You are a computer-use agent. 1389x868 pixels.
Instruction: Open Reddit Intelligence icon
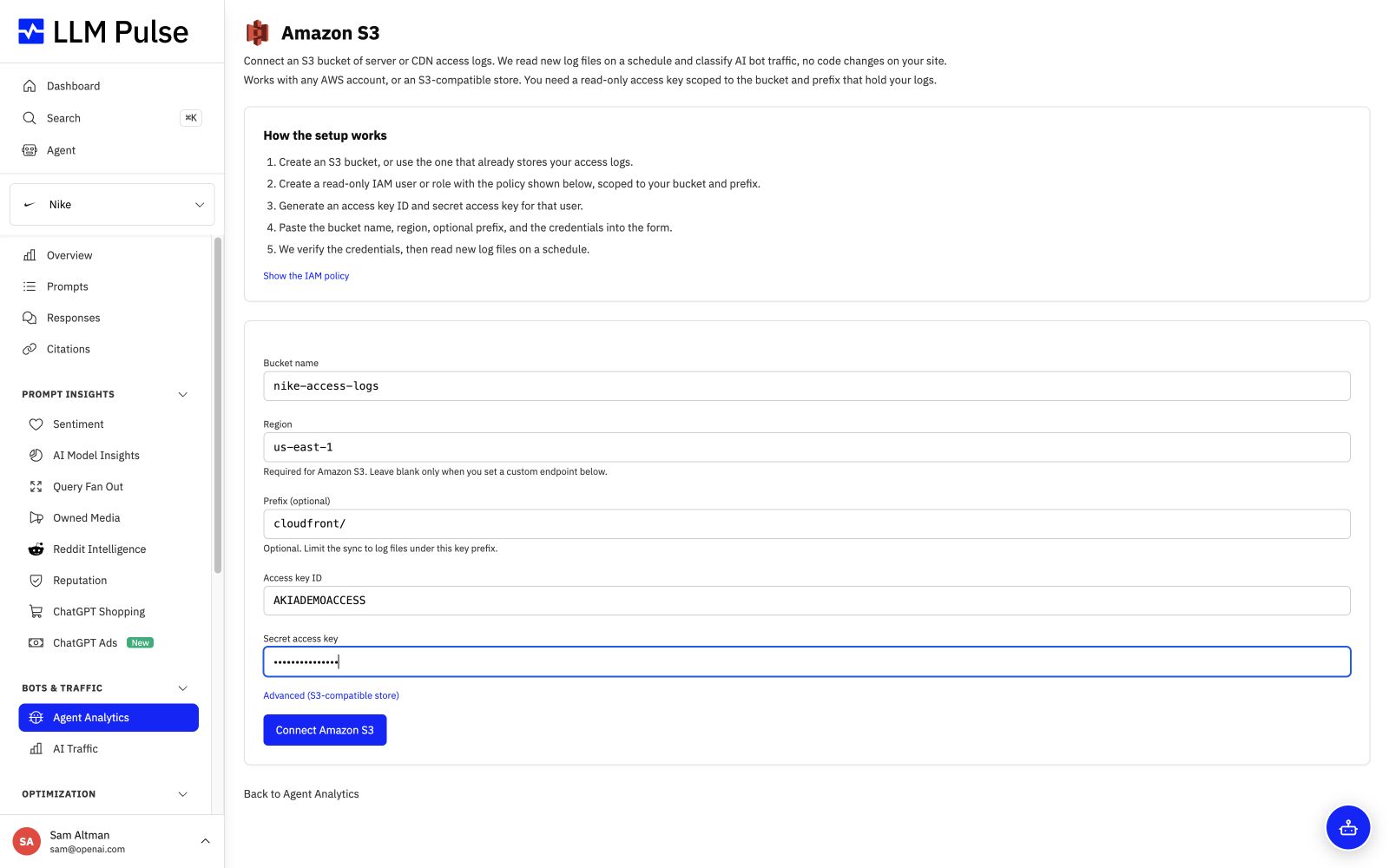(36, 549)
